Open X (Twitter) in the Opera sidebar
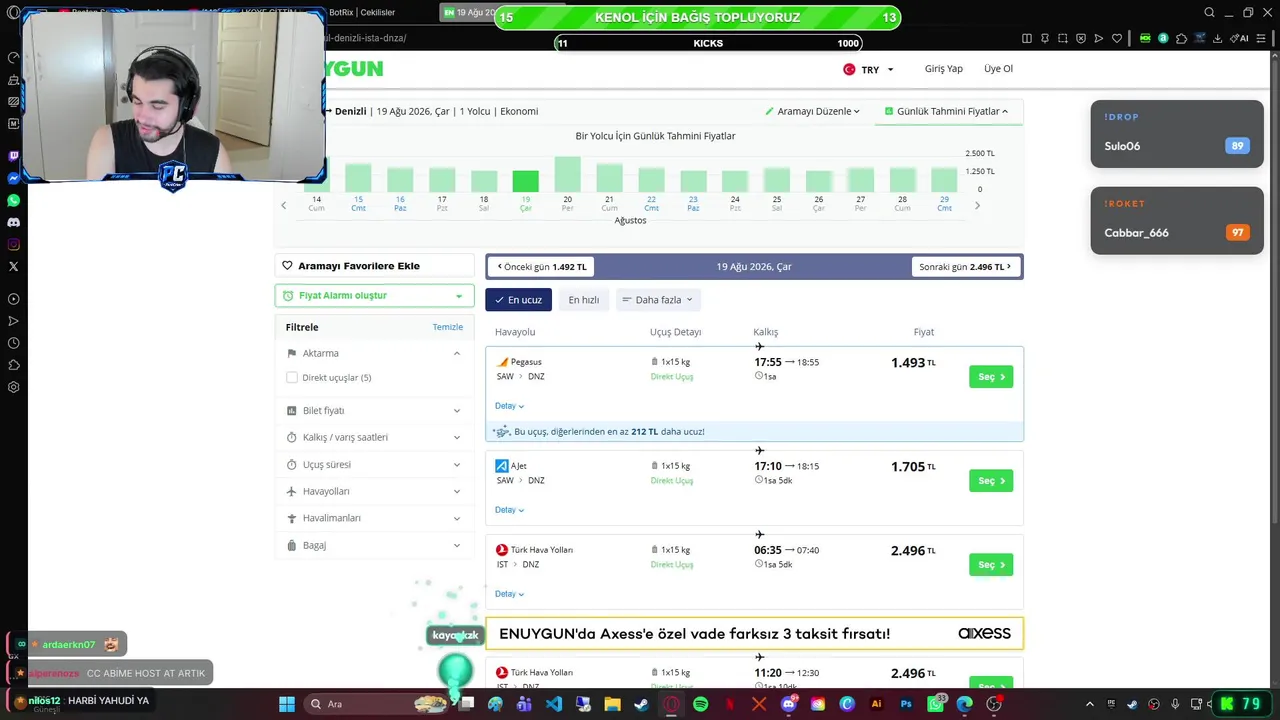The width and height of the screenshot is (1280, 720). (13, 266)
